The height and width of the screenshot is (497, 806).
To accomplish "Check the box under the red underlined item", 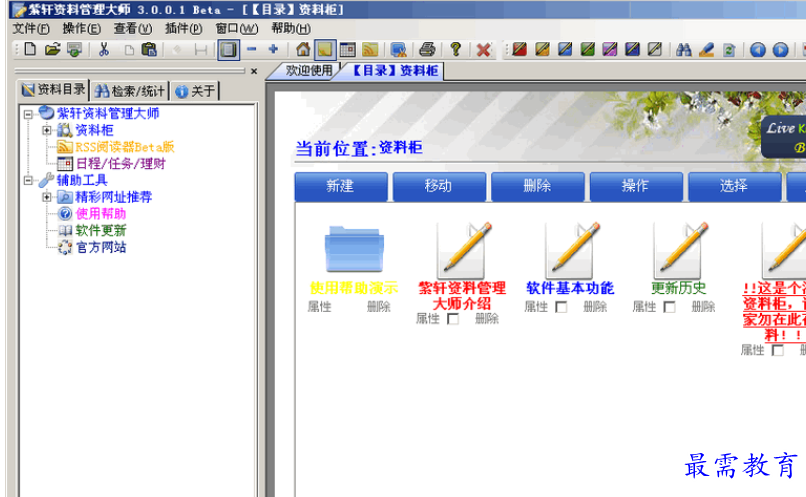I will point(778,351).
